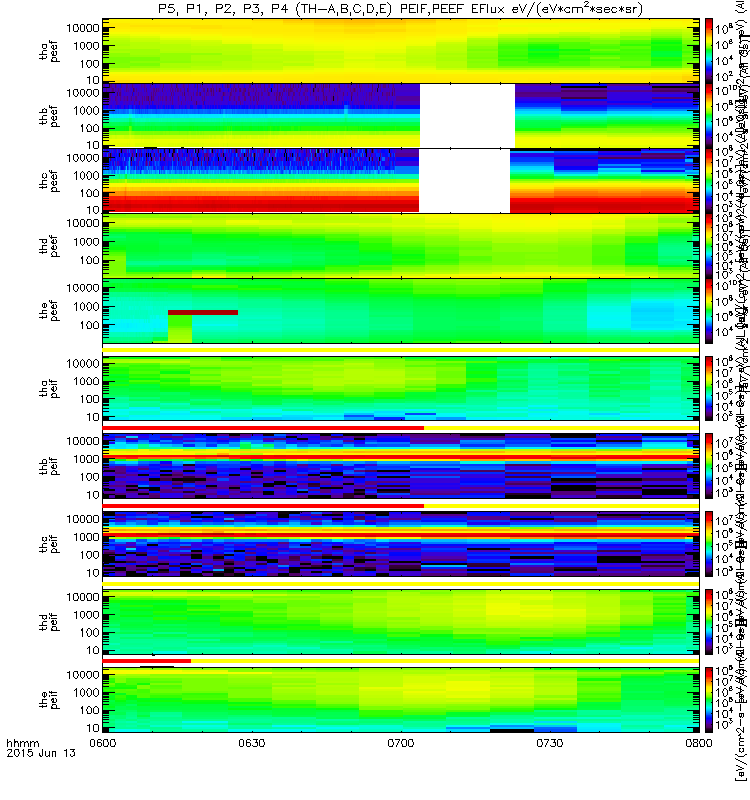
Task: Click the thc peif ion spectrogram panel
Action: tap(401, 544)
